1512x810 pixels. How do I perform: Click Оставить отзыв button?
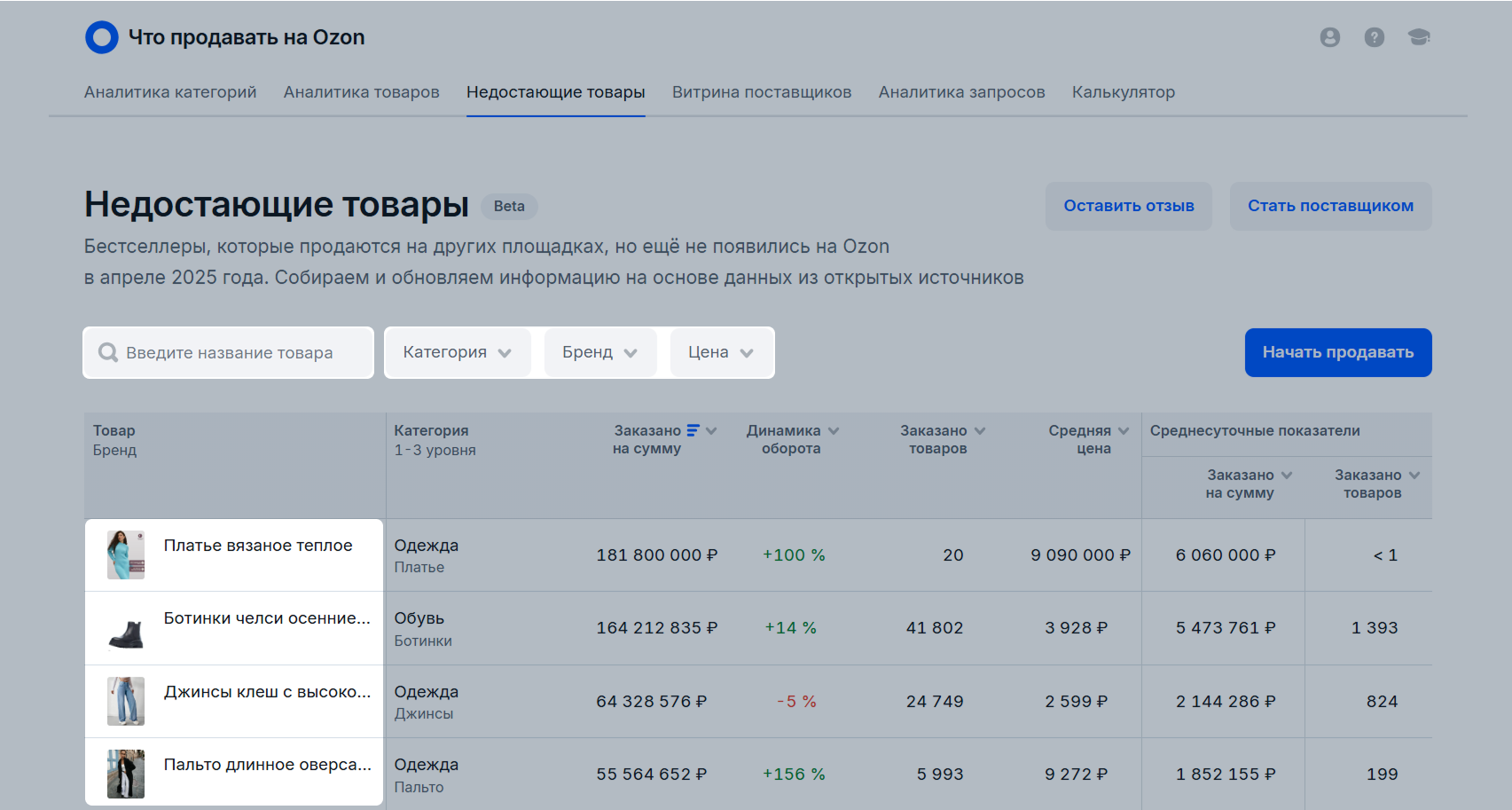(1128, 206)
